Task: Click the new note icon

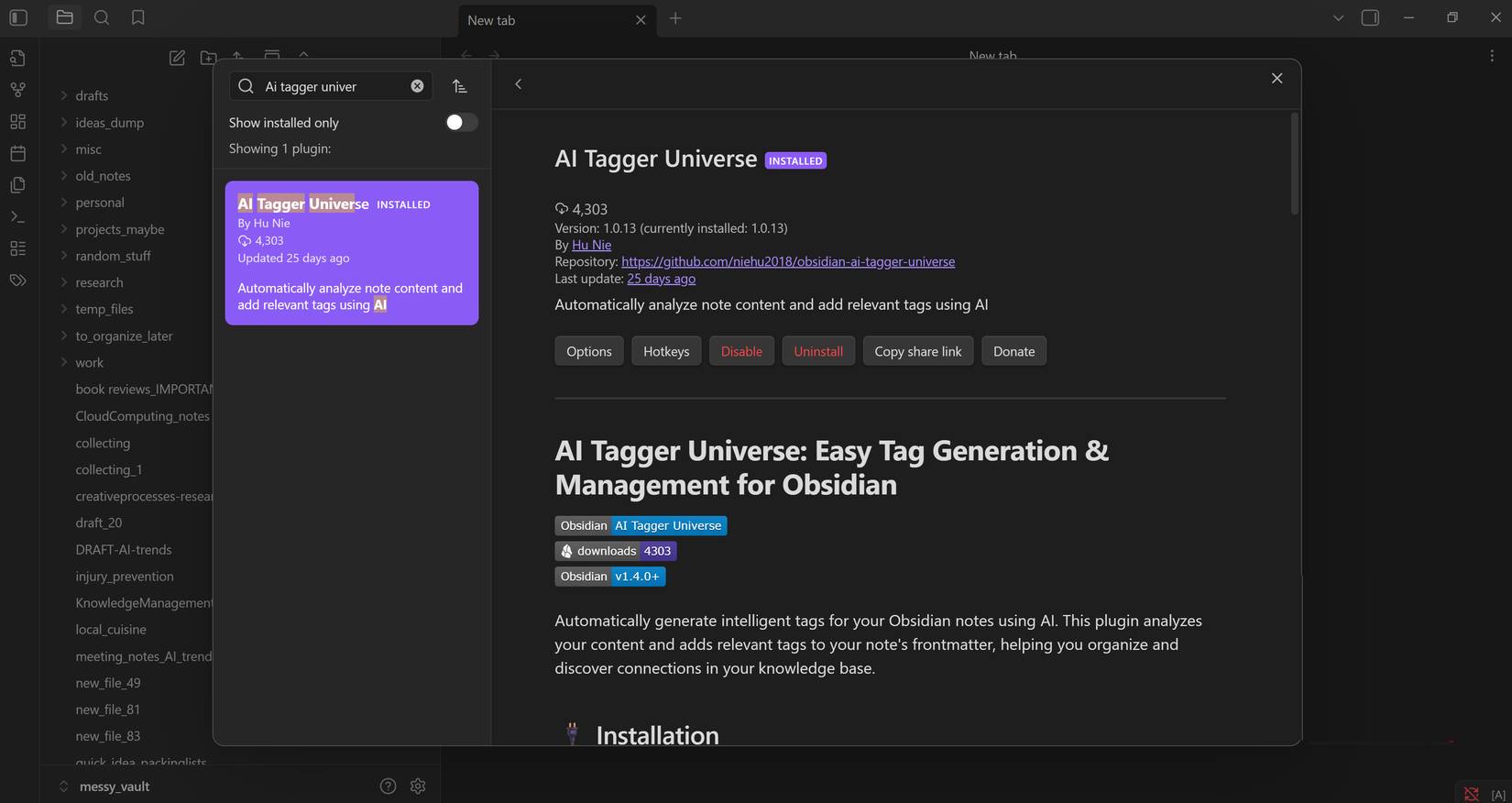Action: click(x=177, y=58)
